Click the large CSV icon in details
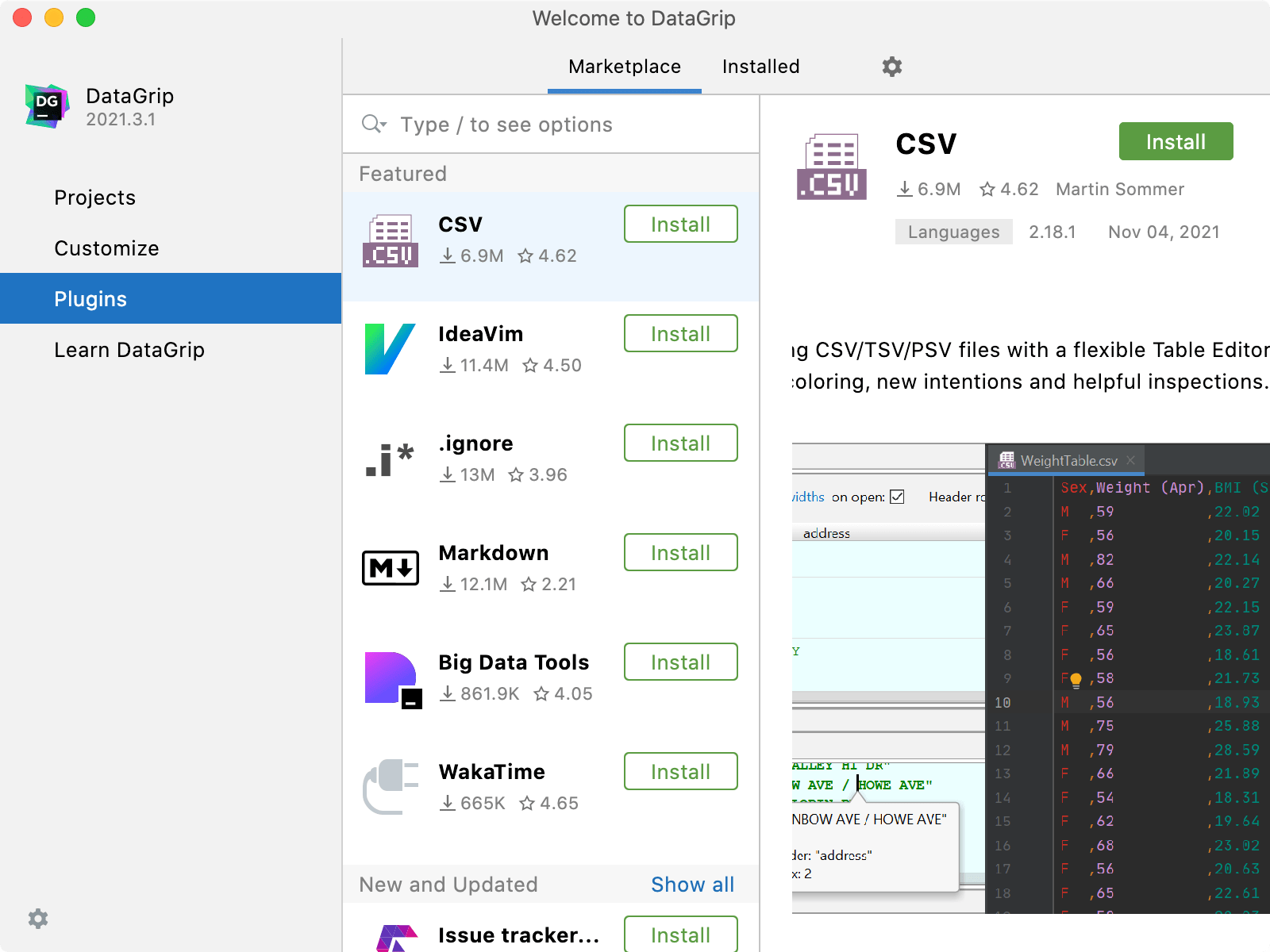Viewport: 1270px width, 952px height. pyautogui.click(x=832, y=167)
